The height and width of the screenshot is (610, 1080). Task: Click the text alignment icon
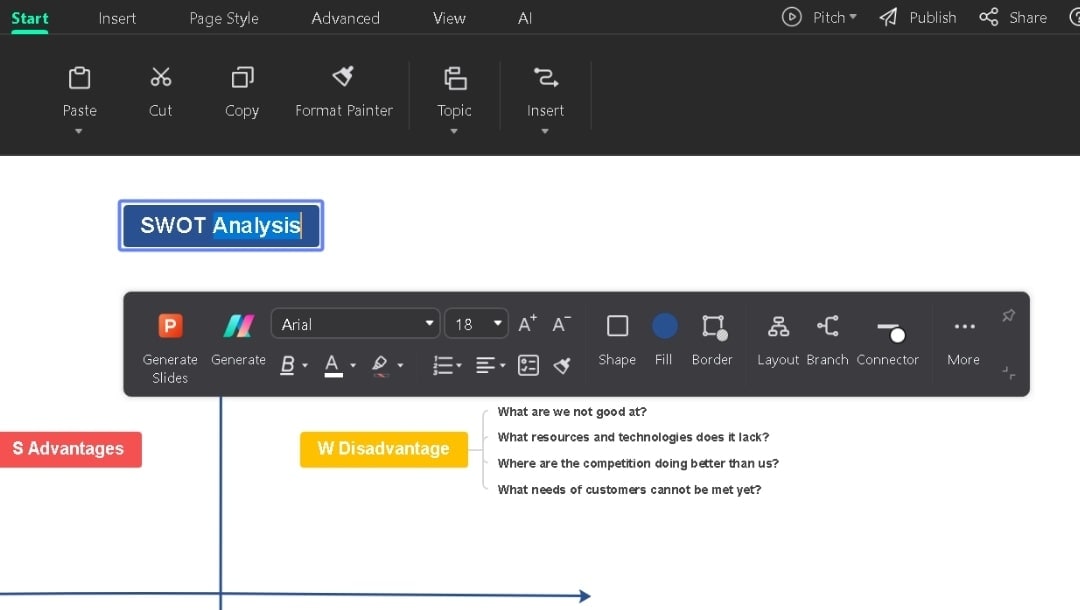point(485,365)
